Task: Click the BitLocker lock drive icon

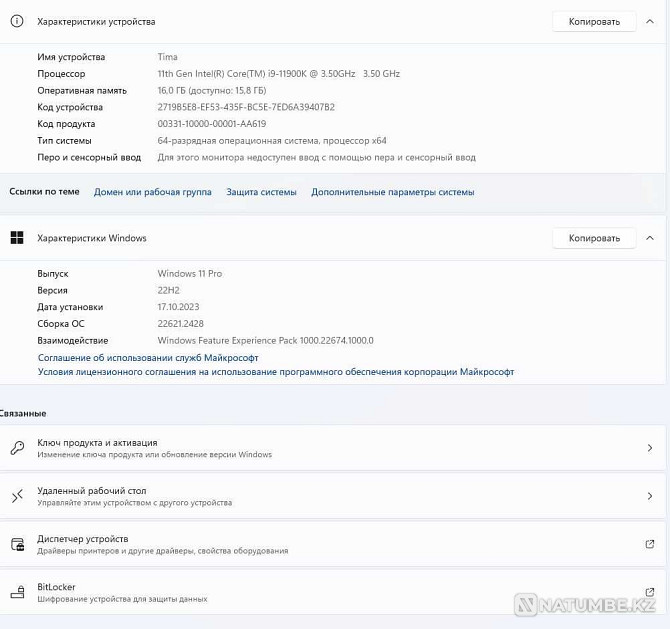Action: tap(18, 592)
